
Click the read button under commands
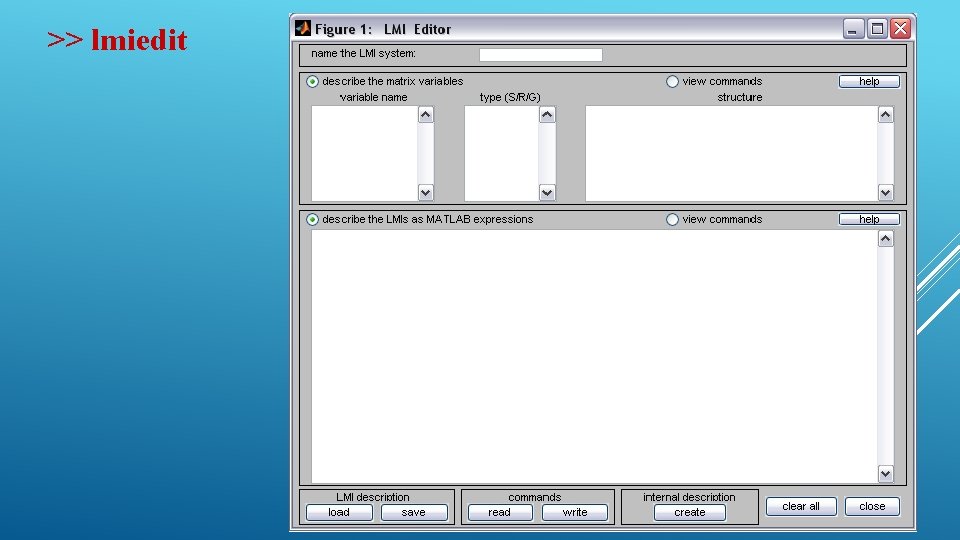[x=500, y=512]
